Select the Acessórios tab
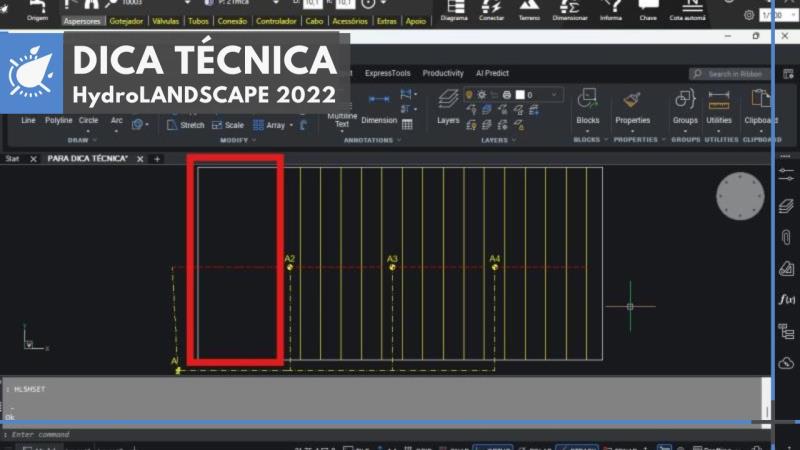Screen dimensions: 800x450 350,21
